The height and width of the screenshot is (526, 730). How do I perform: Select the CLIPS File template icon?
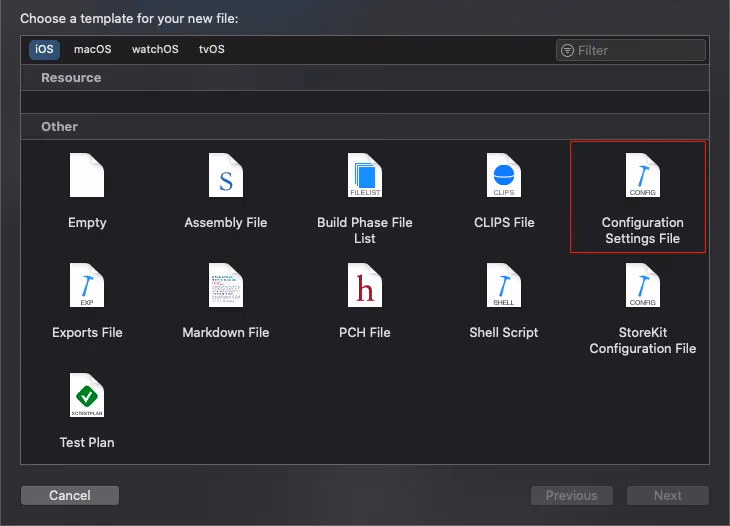(504, 176)
